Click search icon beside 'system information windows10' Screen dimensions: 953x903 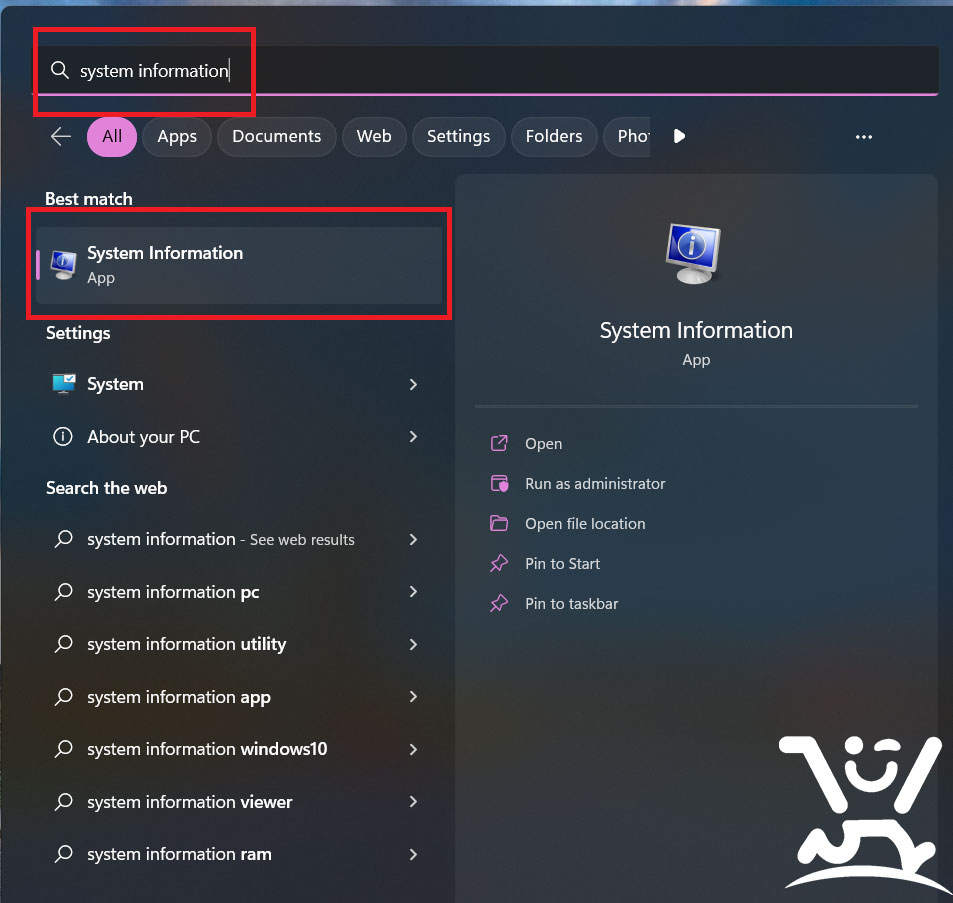coord(63,749)
